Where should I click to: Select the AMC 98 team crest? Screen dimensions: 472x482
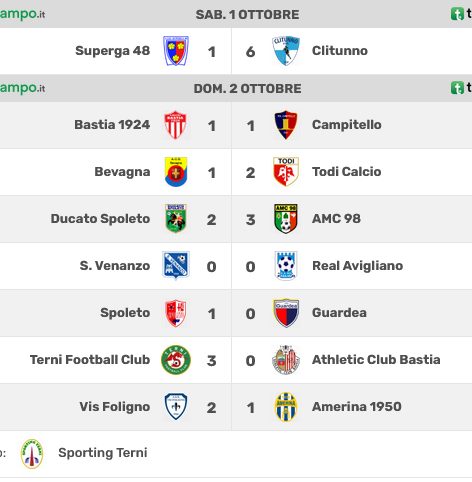tap(286, 219)
